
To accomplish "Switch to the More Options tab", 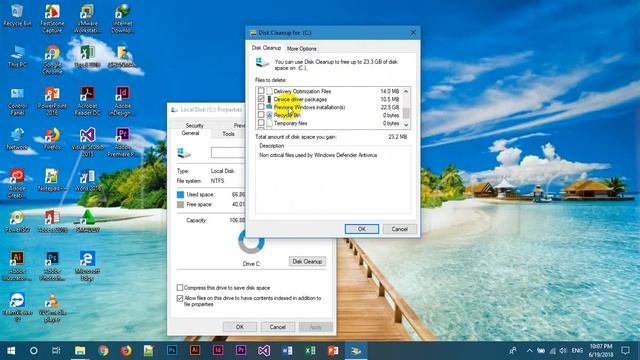I will click(302, 49).
